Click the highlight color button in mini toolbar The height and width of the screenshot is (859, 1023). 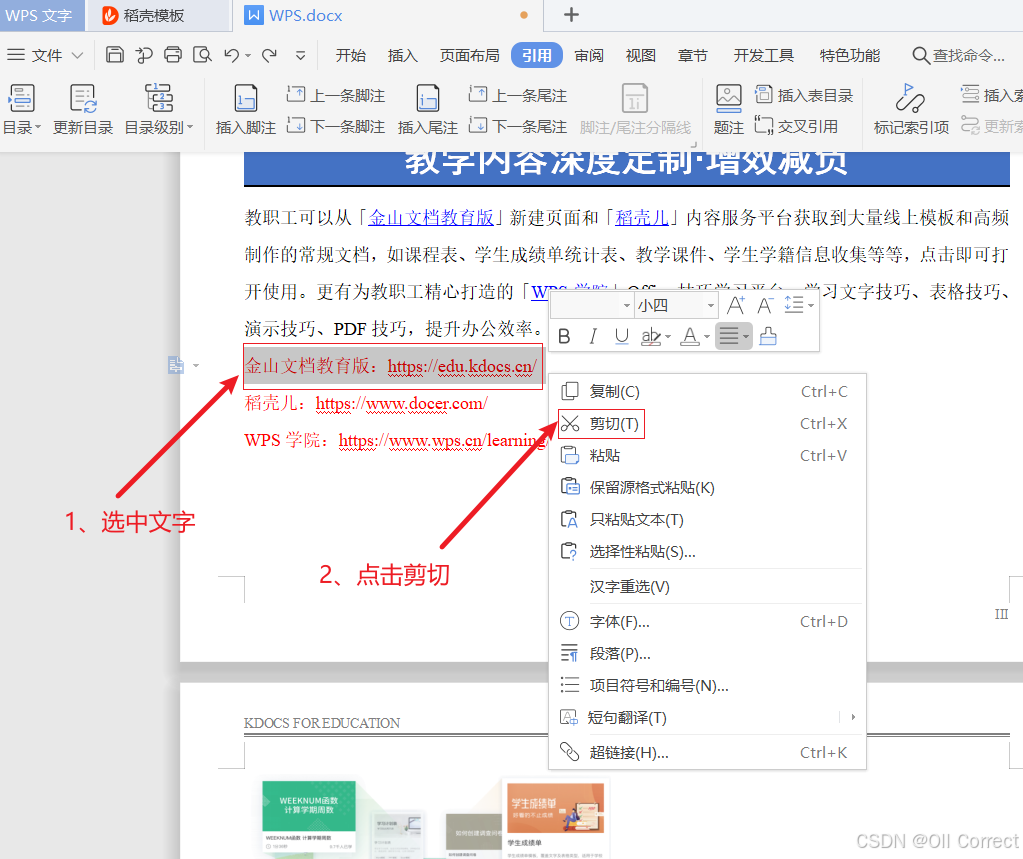point(650,337)
